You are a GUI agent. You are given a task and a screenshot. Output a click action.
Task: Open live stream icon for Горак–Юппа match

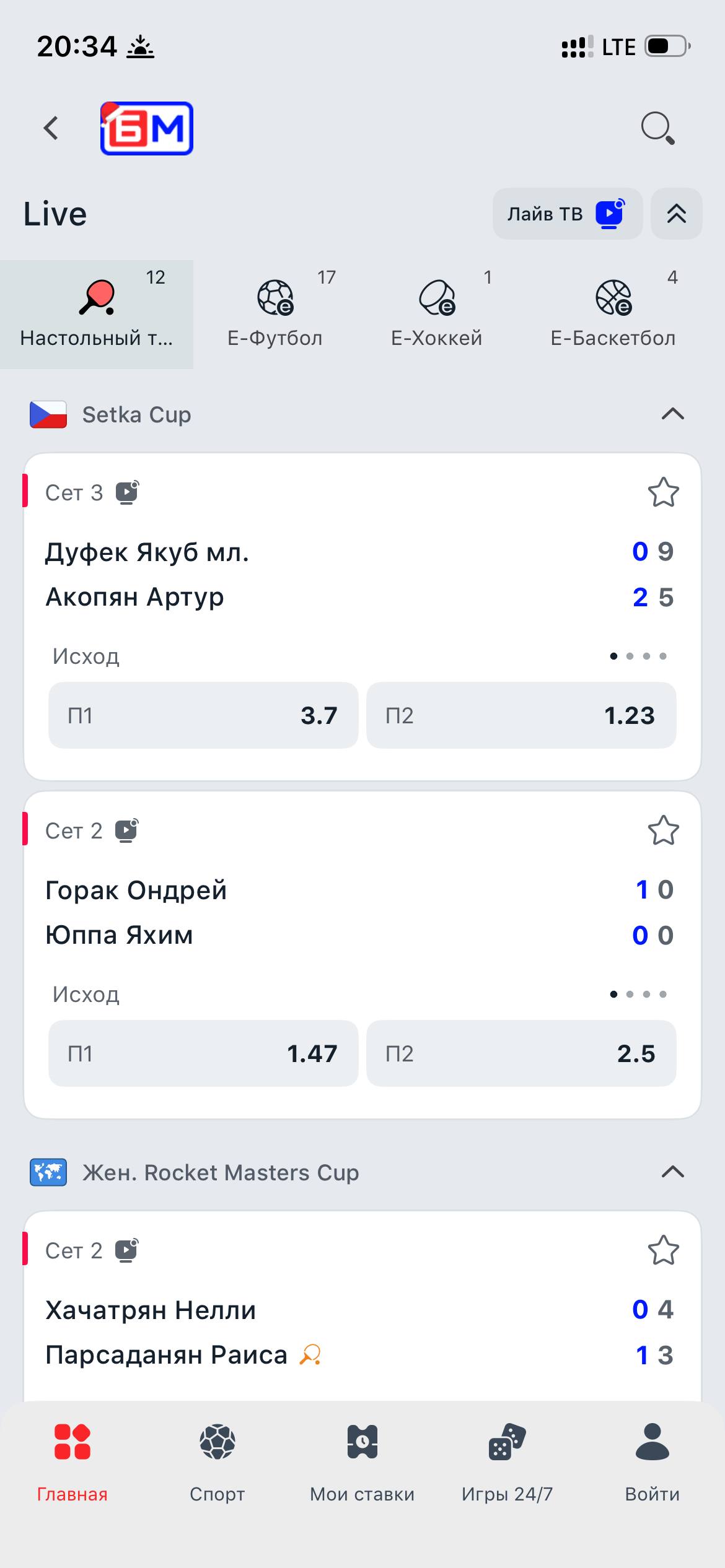click(x=128, y=831)
